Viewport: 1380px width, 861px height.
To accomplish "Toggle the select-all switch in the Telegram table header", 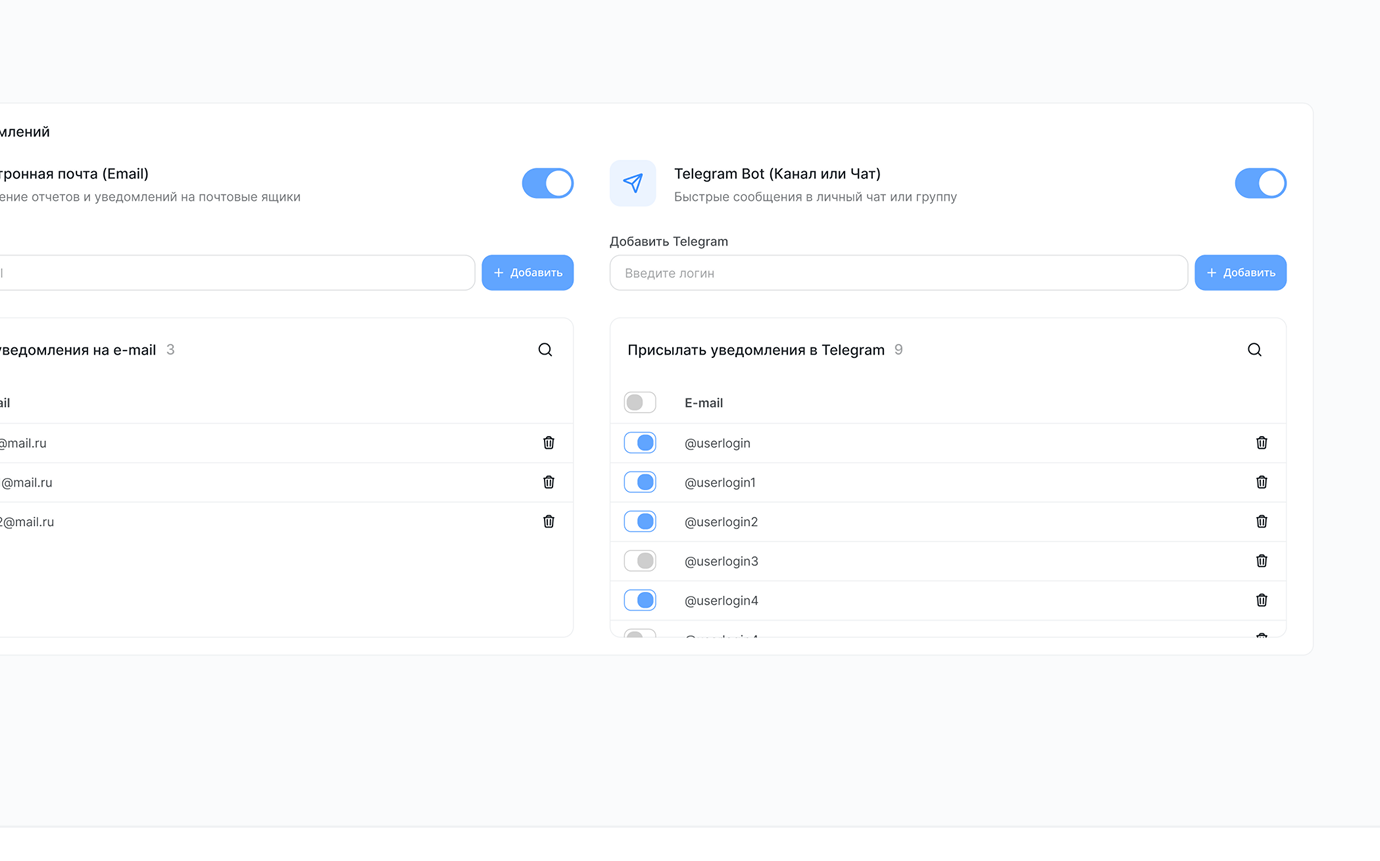I will point(640,403).
